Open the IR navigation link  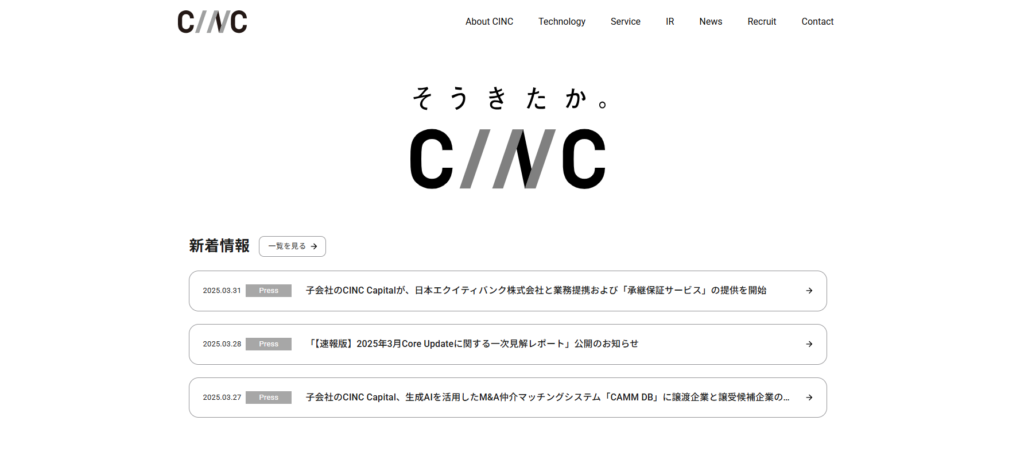(x=669, y=22)
